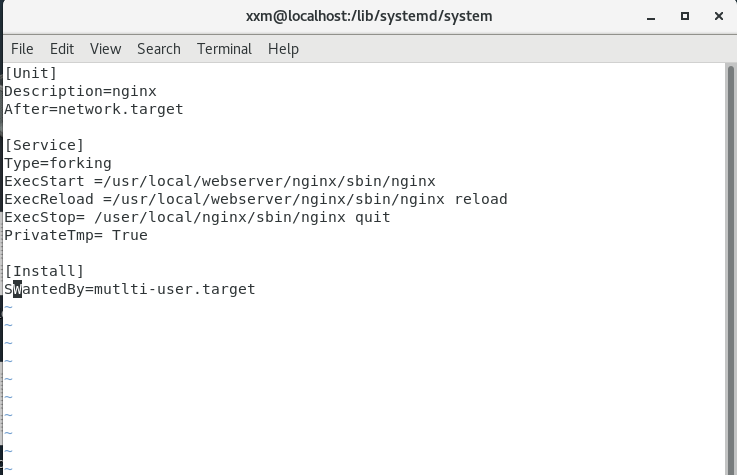Open the Edit menu
Screen dimensions: 737x475
coord(62,49)
